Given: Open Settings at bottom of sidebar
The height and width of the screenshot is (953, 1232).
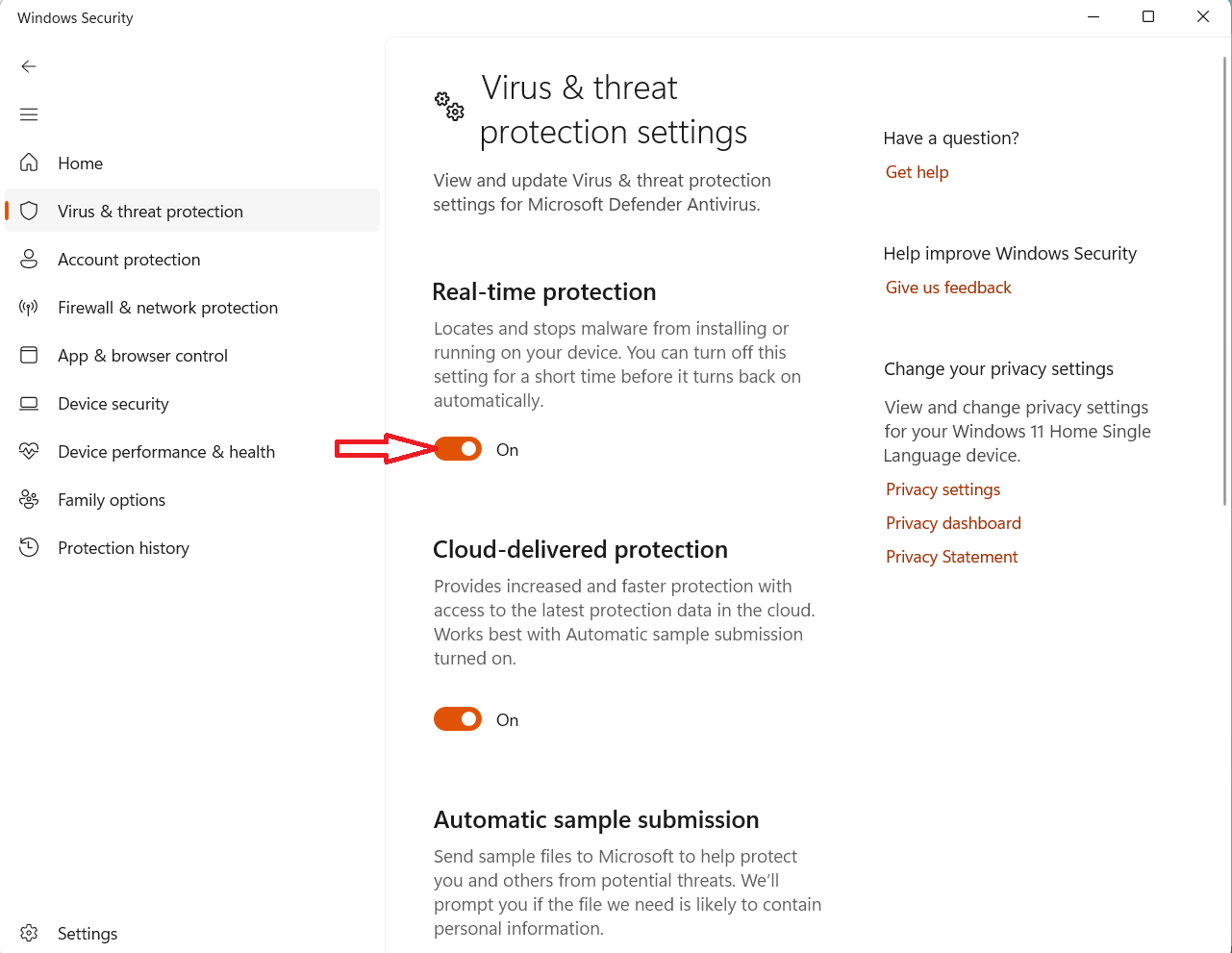Looking at the screenshot, I should [x=87, y=934].
